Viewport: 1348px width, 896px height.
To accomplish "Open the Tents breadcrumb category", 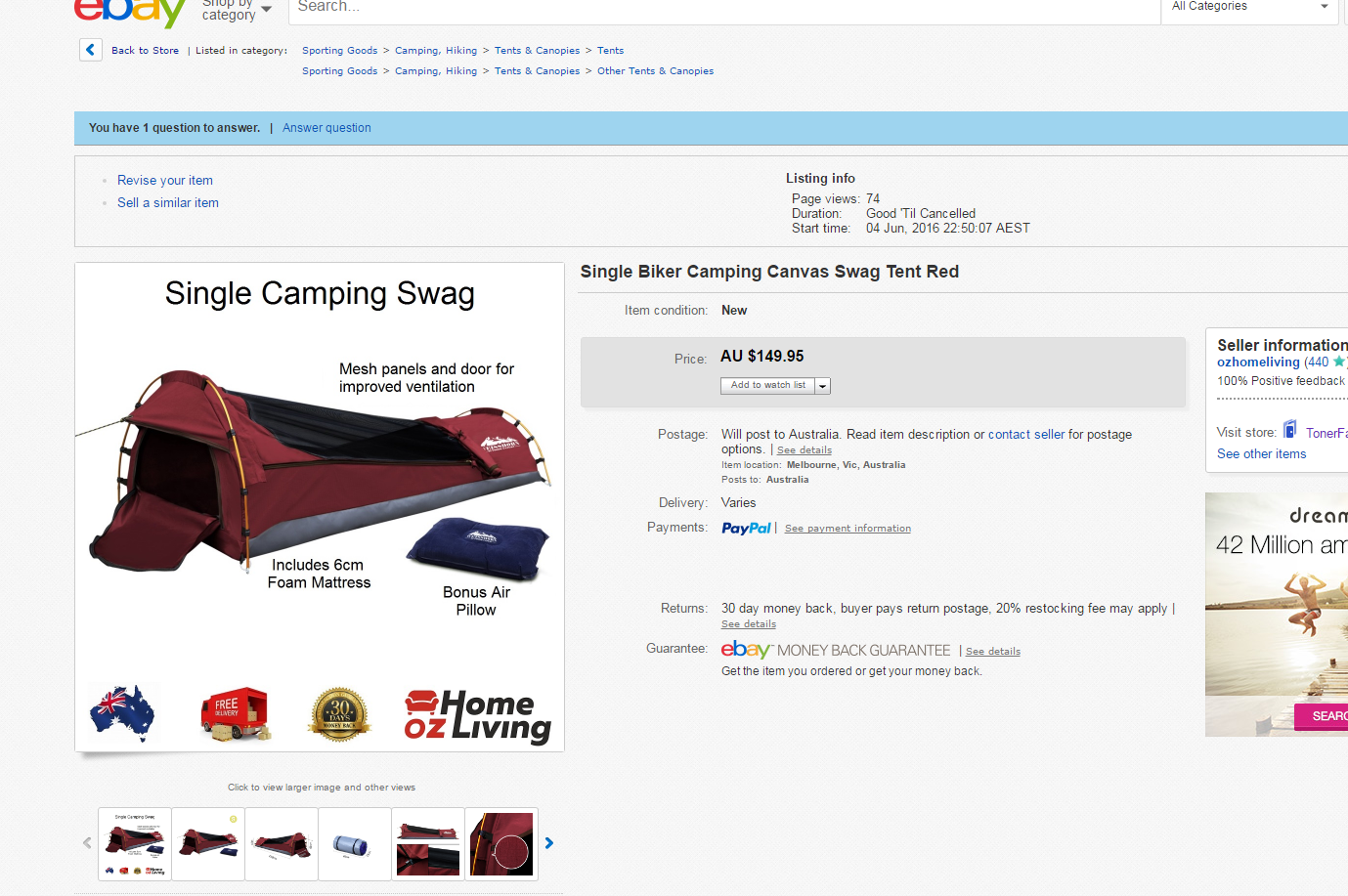I will (610, 51).
